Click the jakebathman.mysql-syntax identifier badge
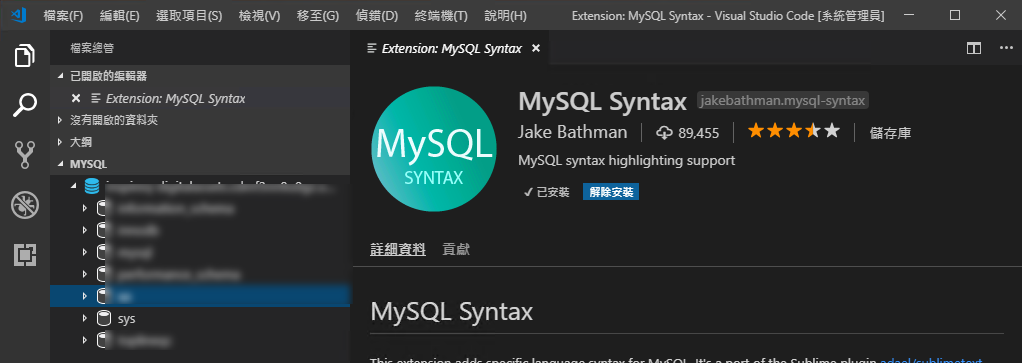The image size is (1022, 363). point(783,101)
